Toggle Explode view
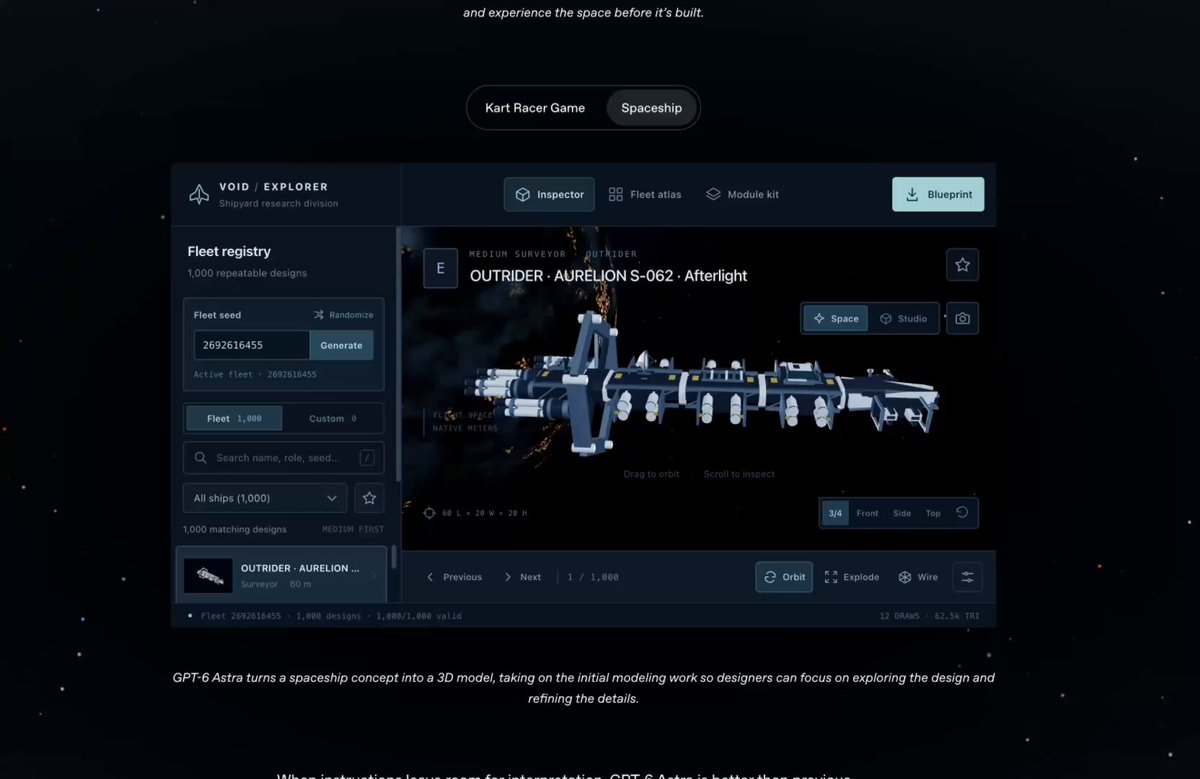Screen dimensions: 1200x779 (x=851, y=577)
